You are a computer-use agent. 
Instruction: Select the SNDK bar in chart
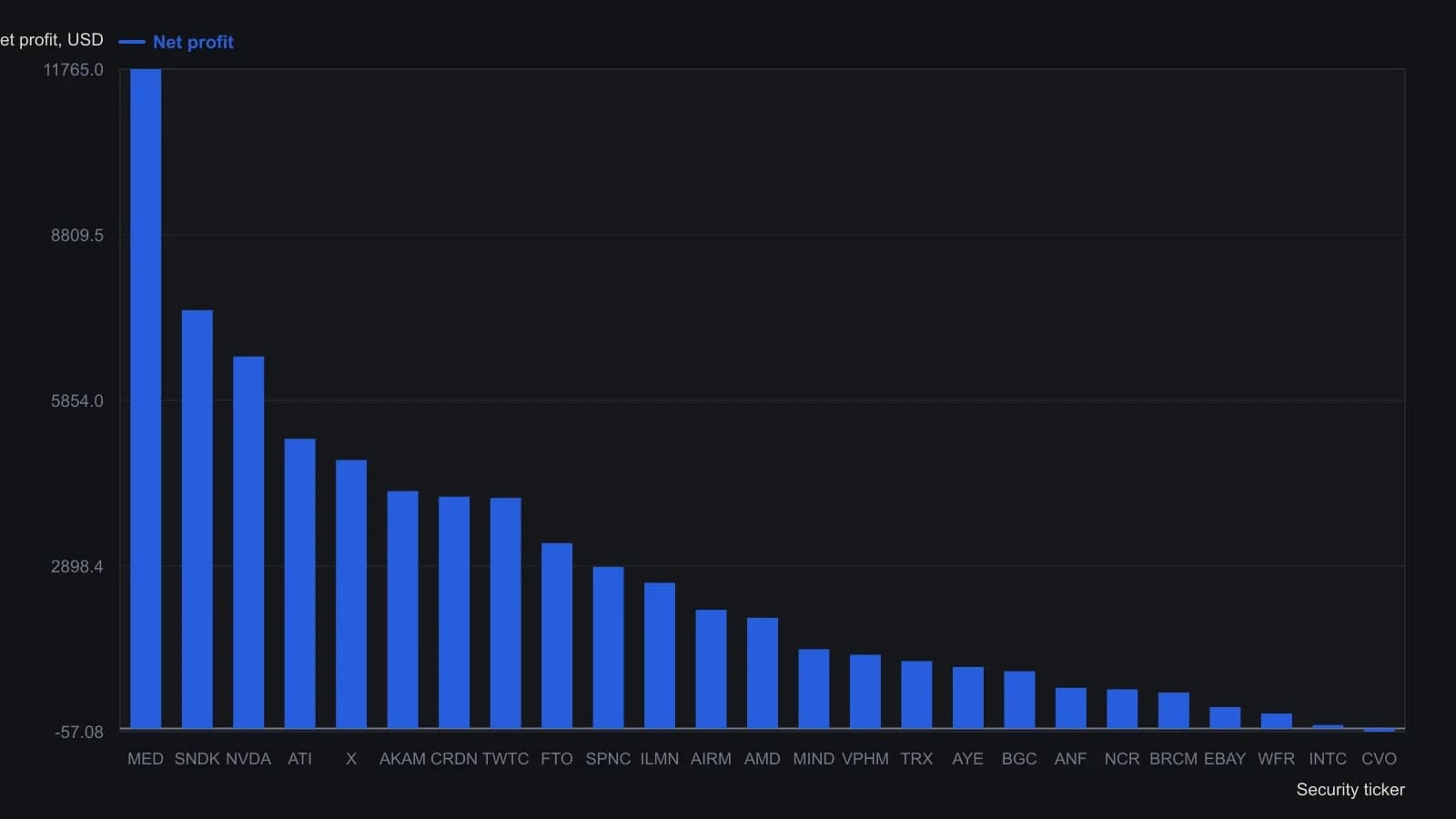[x=197, y=520]
